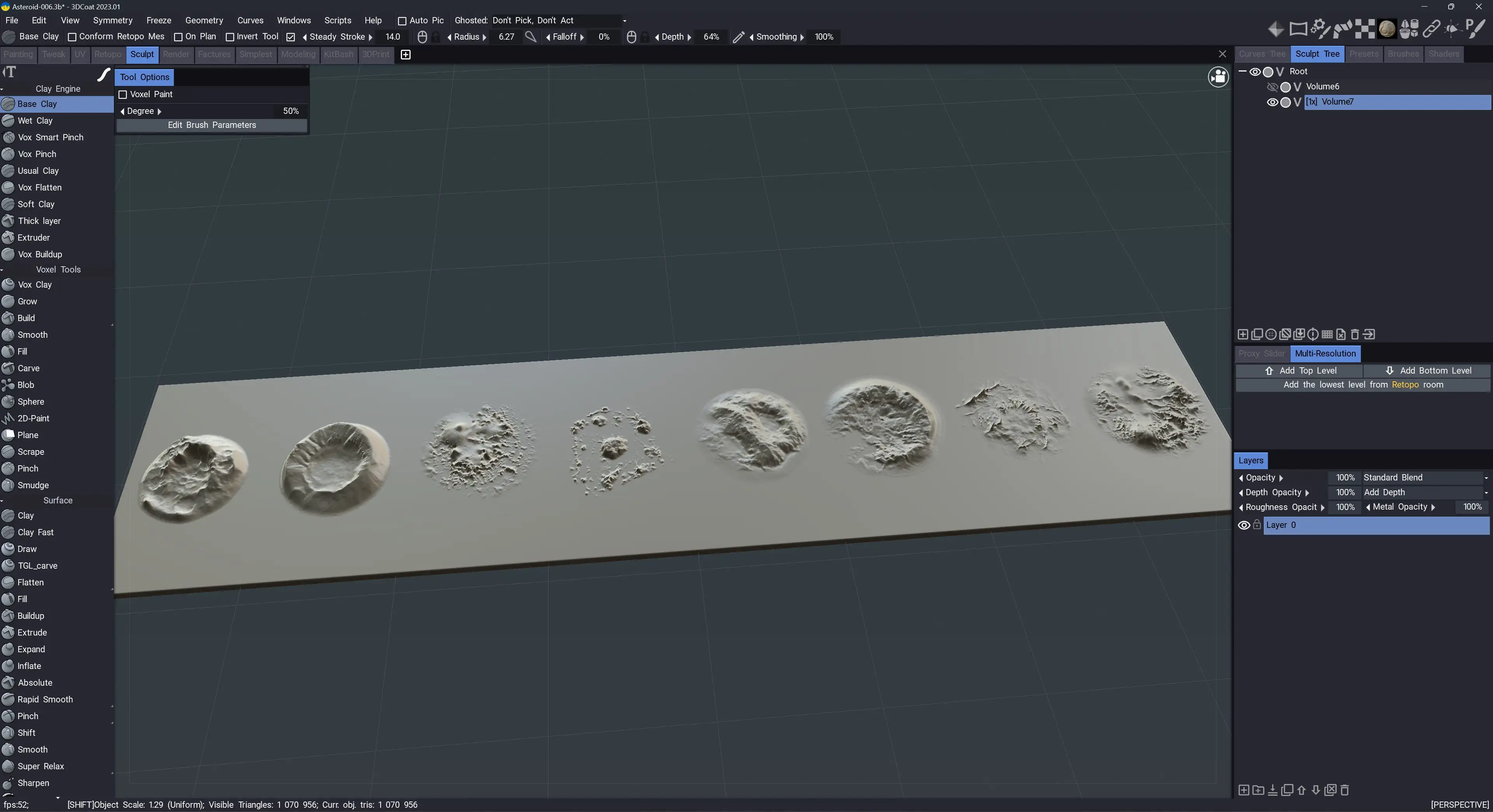Delete volume with Sculpt Tree trash icon

(x=1355, y=334)
